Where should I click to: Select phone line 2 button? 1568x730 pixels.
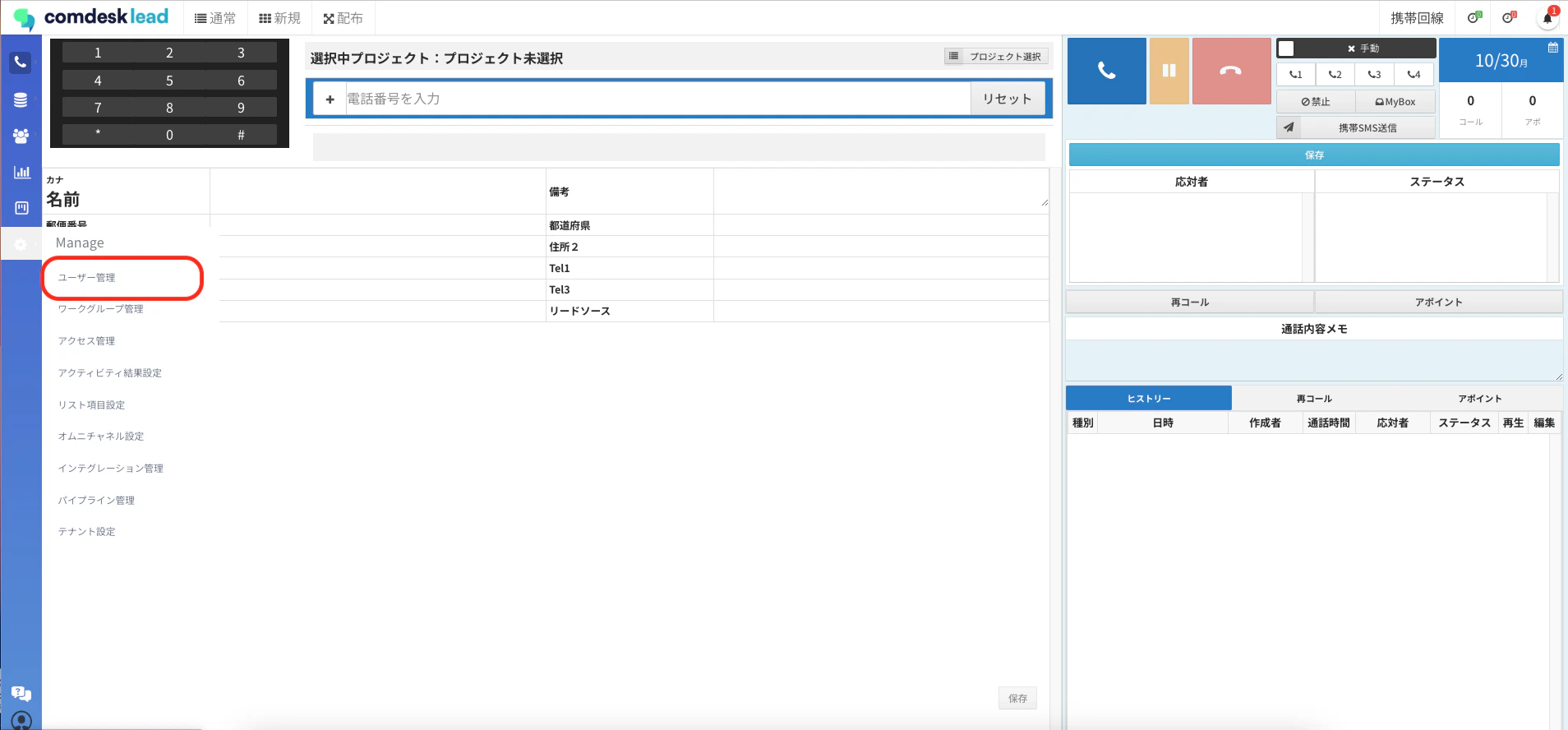(x=1335, y=74)
